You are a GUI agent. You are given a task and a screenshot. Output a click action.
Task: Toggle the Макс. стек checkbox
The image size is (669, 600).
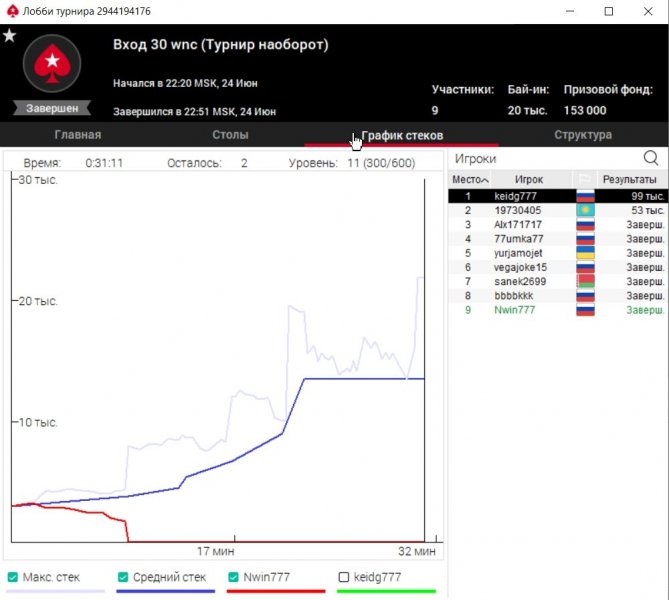point(12,577)
